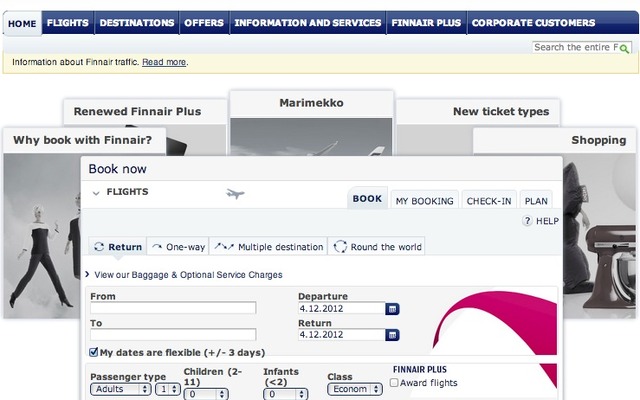Open the CORPORATE CUSTOMERS menu
Screen dimensions: 640x400
click(x=533, y=23)
